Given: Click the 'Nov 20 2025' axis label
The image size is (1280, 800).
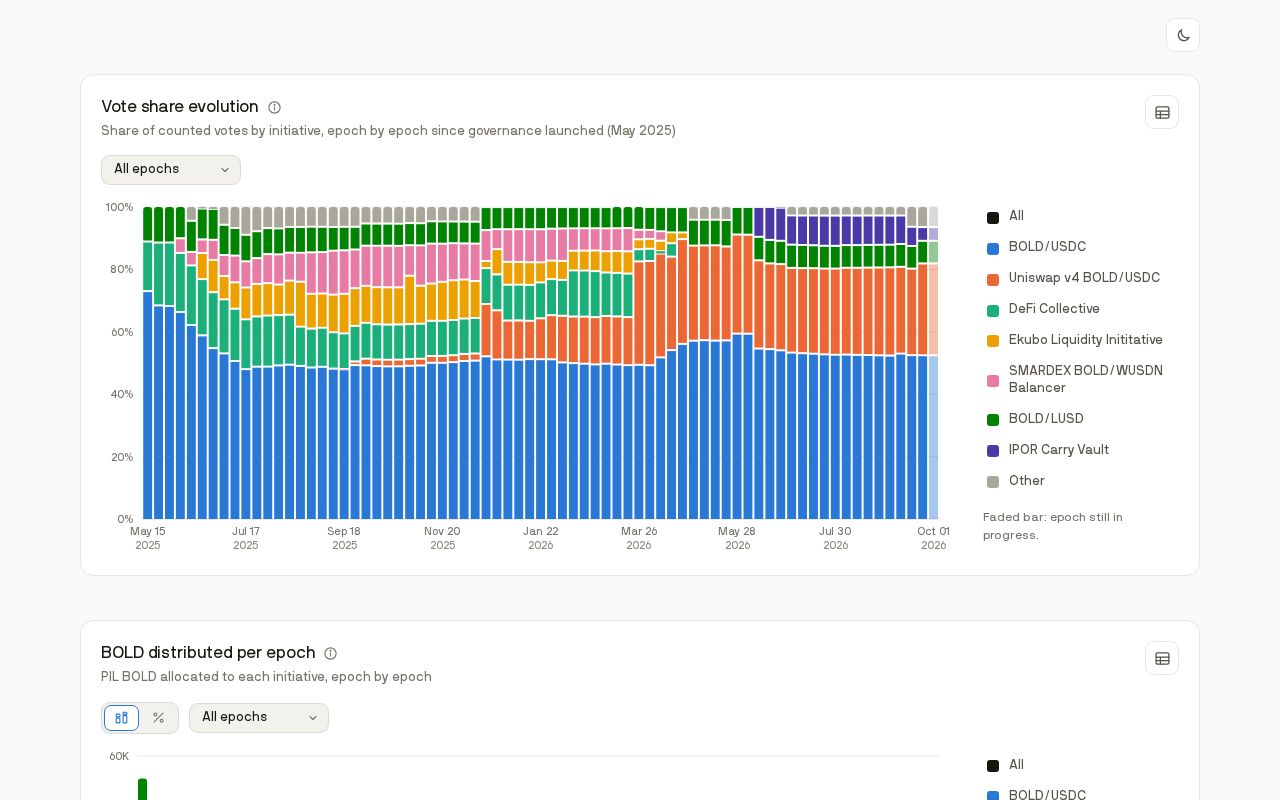Looking at the screenshot, I should coord(442,538).
